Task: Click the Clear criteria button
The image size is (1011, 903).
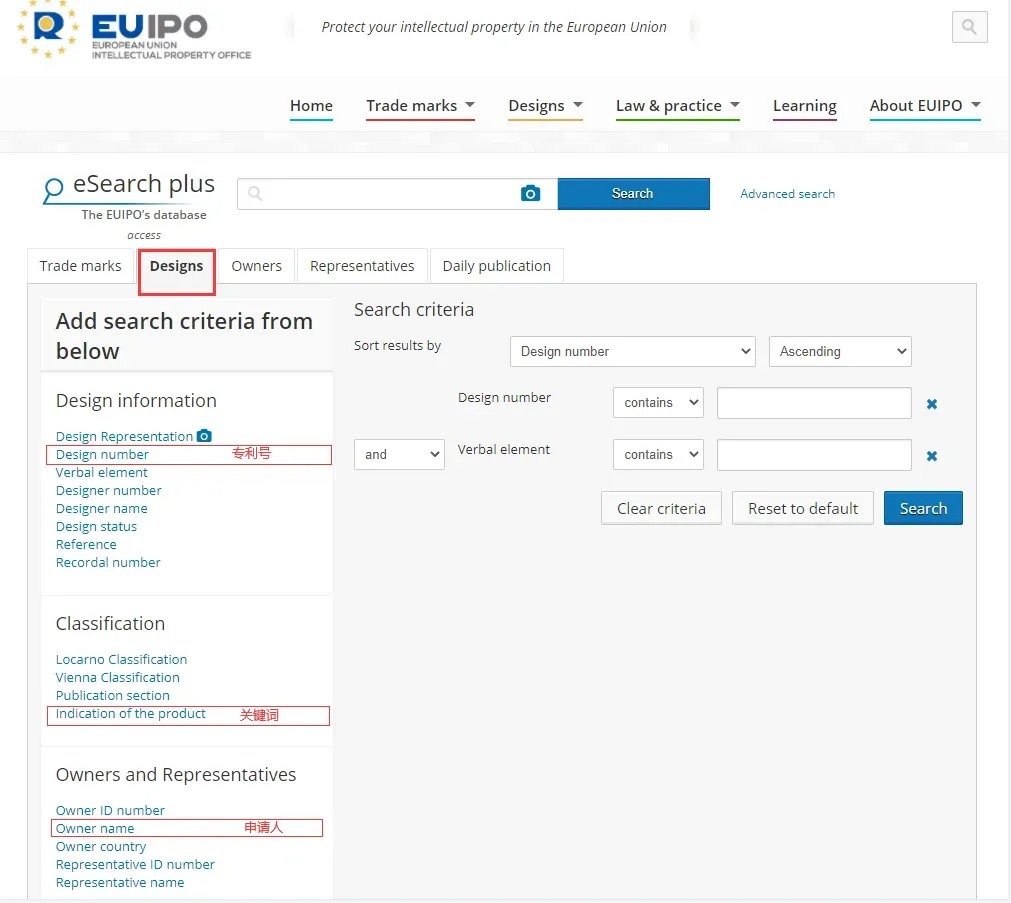Action: click(661, 508)
